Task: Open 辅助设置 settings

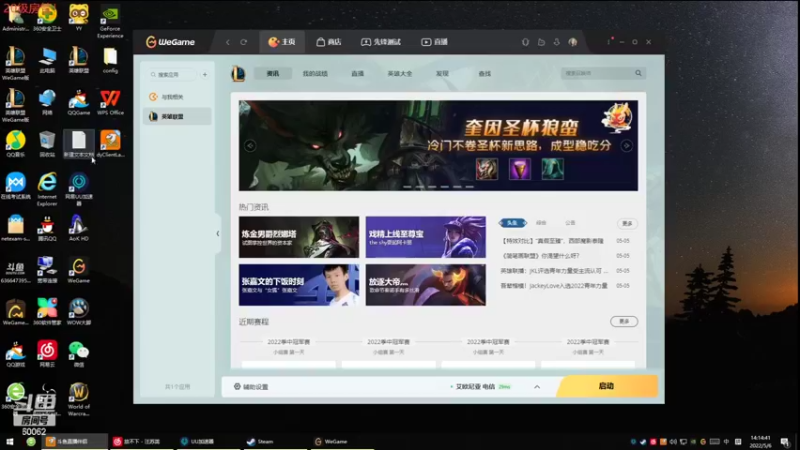Action: click(251, 387)
